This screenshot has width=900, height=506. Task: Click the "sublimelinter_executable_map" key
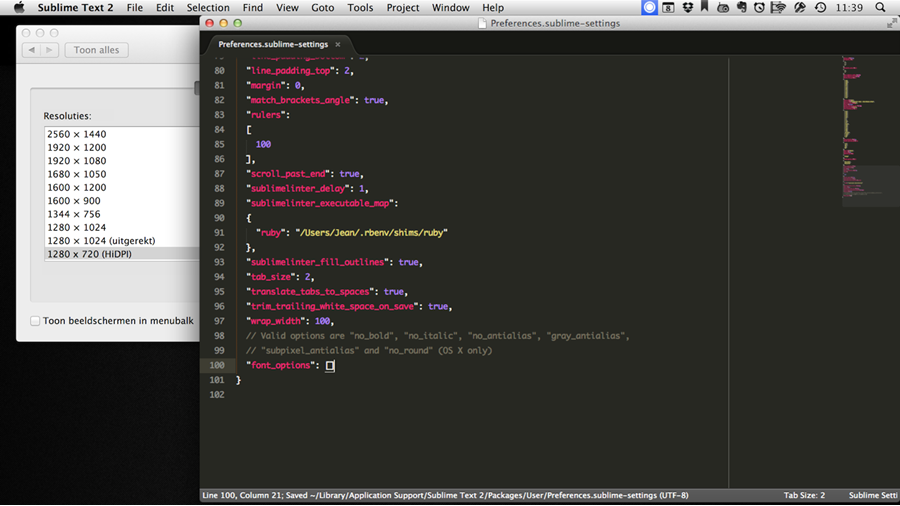[x=320, y=203]
